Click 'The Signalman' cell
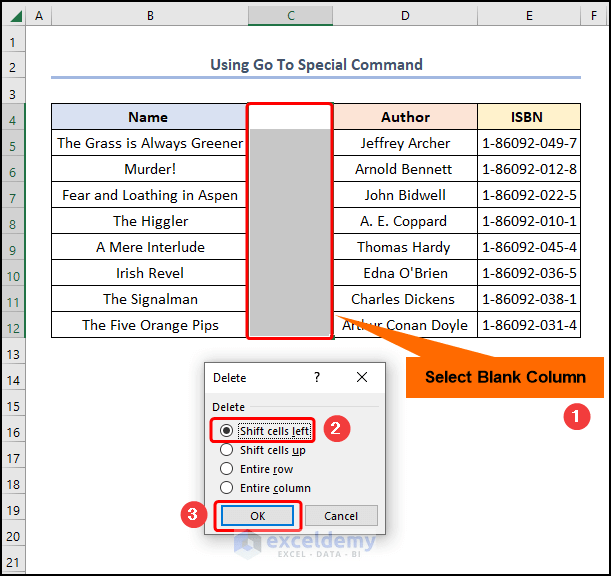The height and width of the screenshot is (576, 611). (148, 299)
